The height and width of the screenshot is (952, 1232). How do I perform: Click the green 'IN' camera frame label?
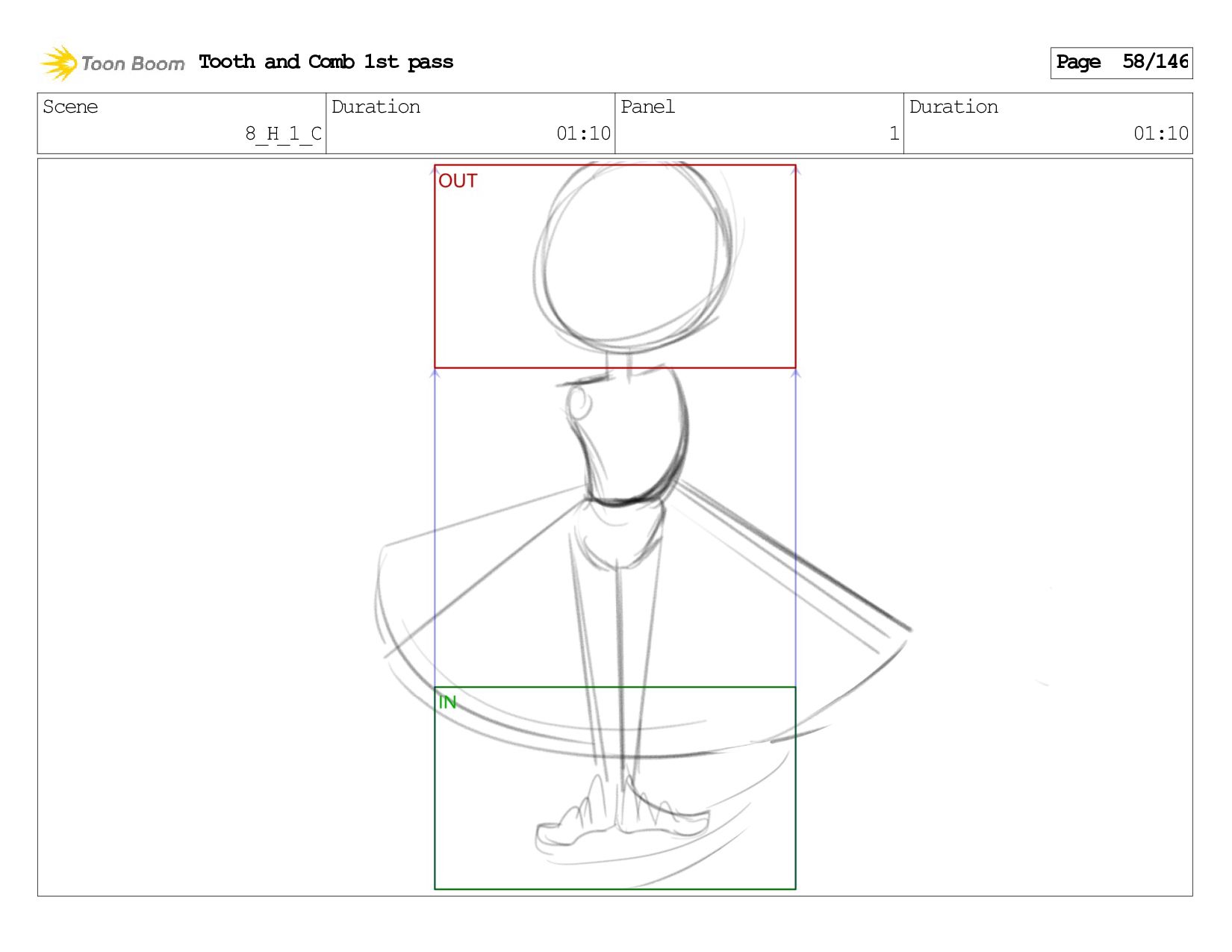click(447, 703)
